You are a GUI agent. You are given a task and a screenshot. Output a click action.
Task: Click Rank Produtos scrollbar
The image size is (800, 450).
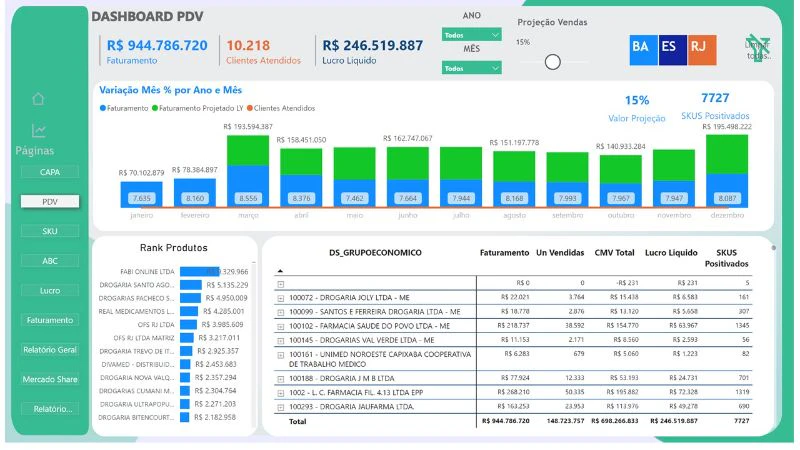(254, 344)
